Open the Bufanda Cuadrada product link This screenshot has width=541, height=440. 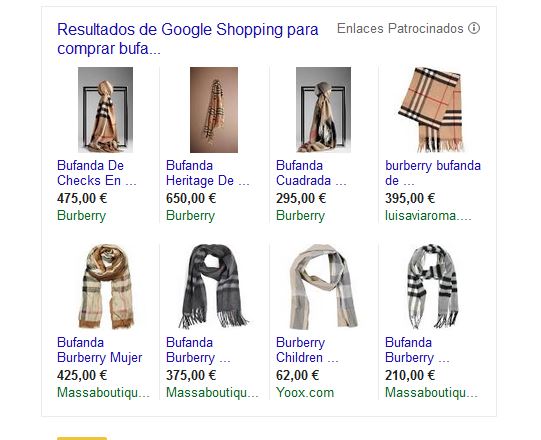[311, 173]
